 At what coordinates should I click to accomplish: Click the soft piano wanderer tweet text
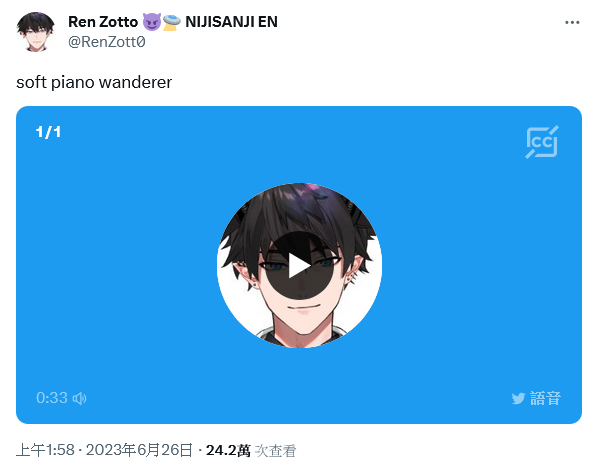(94, 82)
